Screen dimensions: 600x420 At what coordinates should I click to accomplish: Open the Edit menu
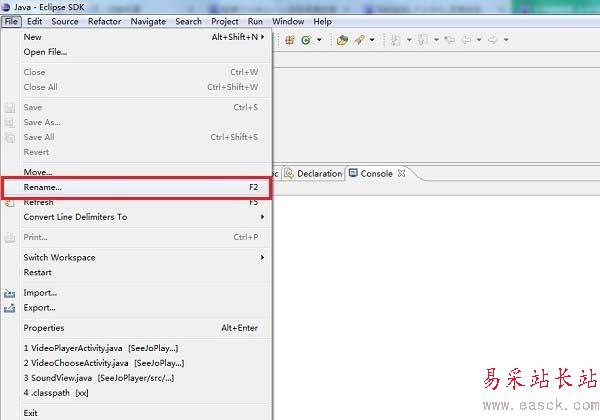click(x=34, y=21)
